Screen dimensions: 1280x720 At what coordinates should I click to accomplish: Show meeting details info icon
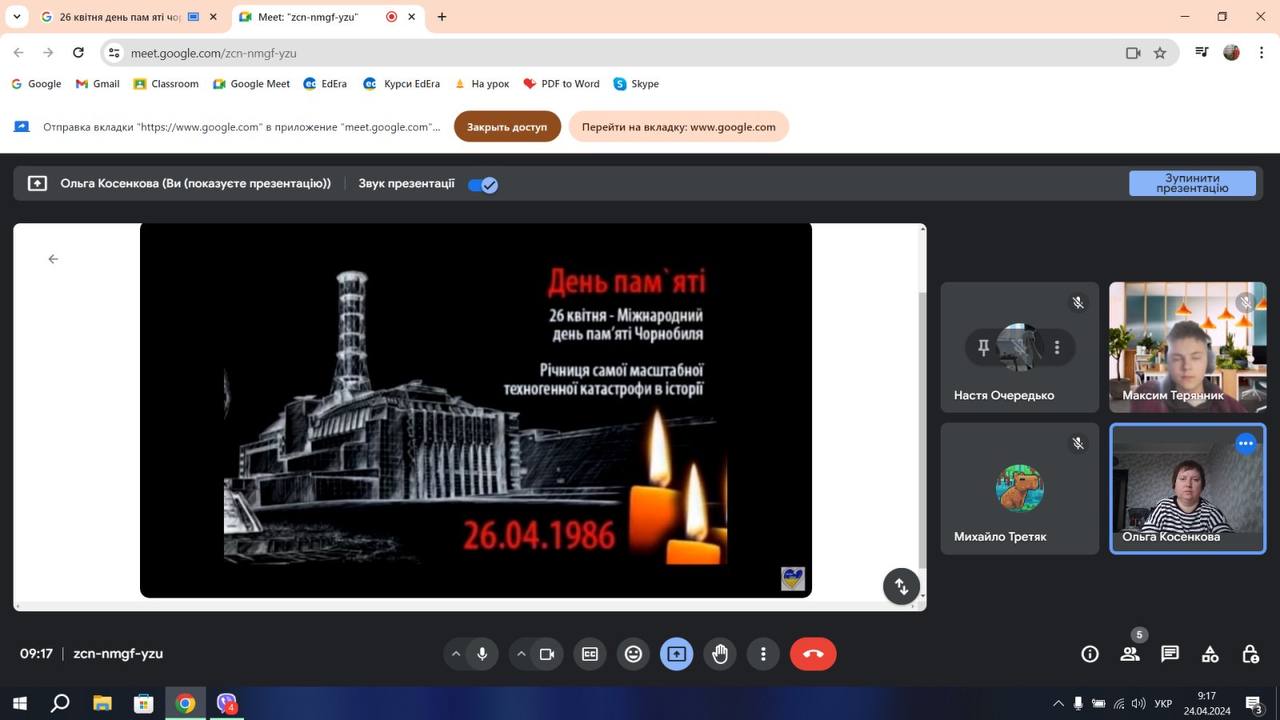tap(1090, 654)
